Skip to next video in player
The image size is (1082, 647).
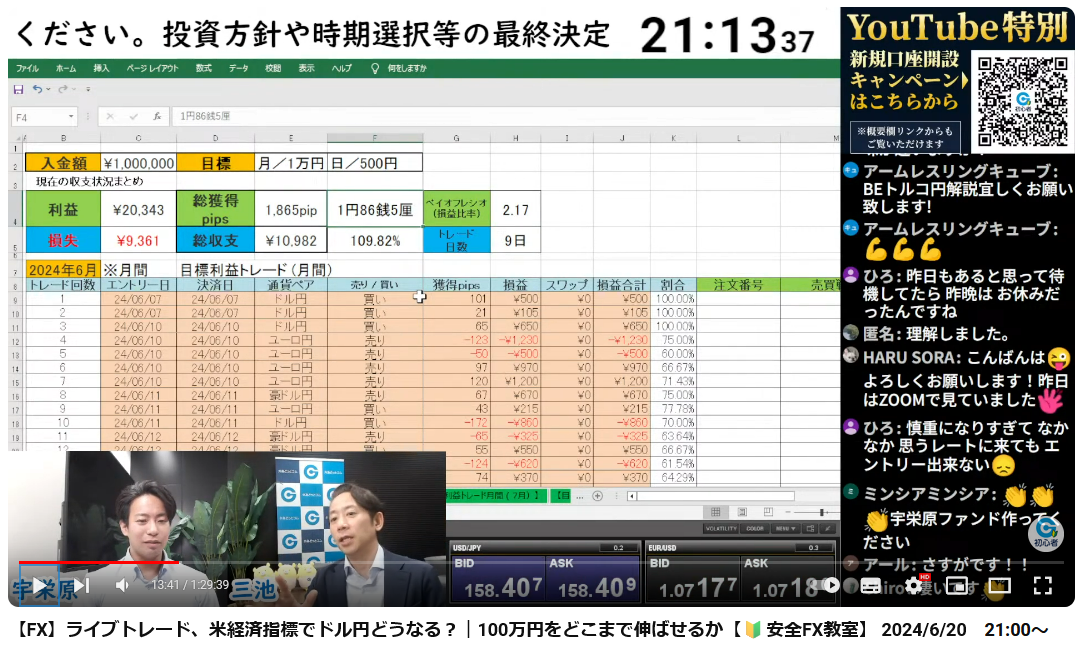(x=82, y=585)
